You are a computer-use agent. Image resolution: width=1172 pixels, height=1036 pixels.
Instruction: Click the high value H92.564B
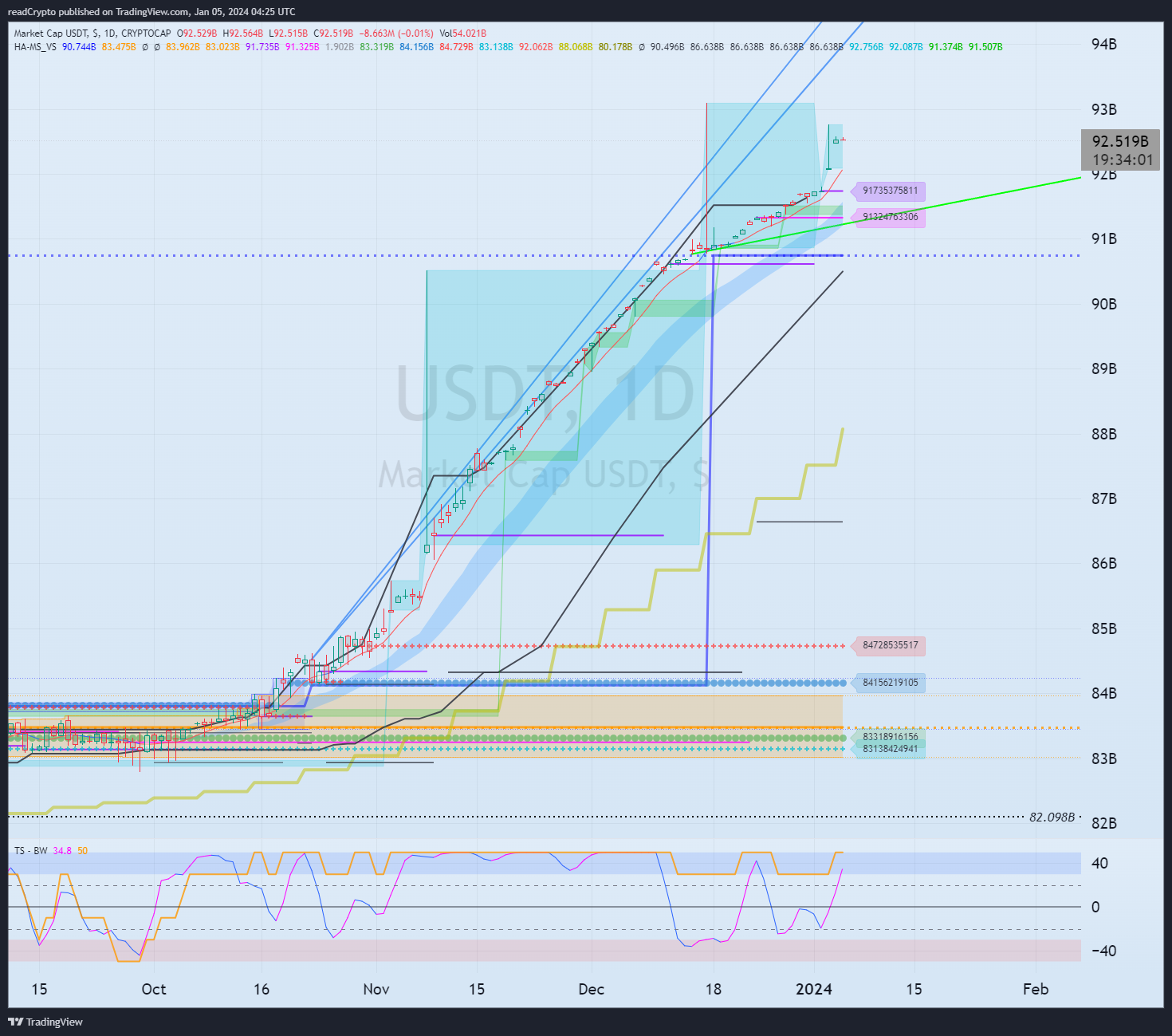(242, 33)
